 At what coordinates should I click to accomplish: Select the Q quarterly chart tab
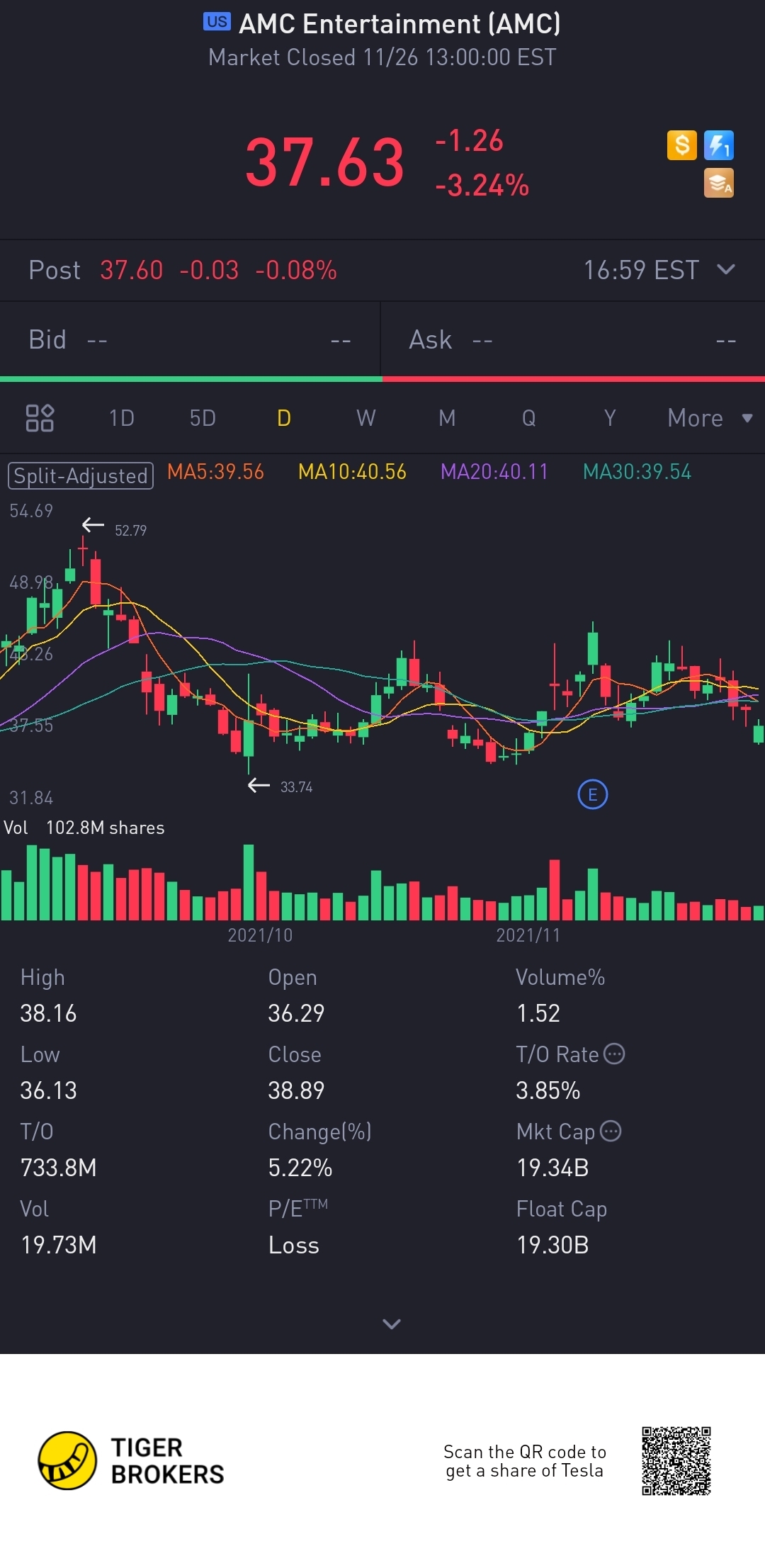coord(528,418)
